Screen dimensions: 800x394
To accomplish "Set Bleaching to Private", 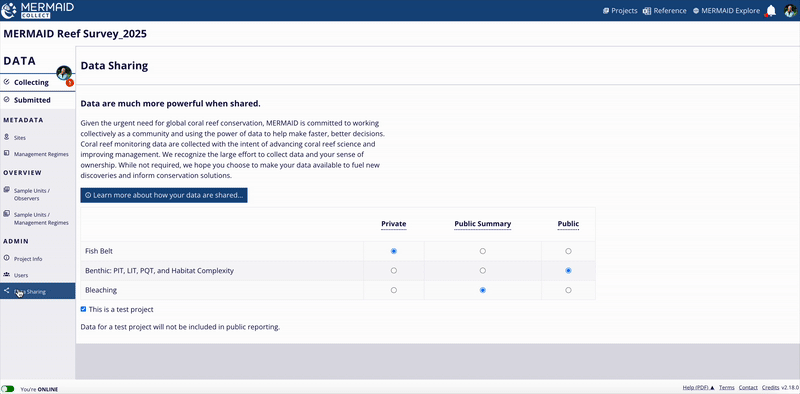I will click(x=393, y=290).
